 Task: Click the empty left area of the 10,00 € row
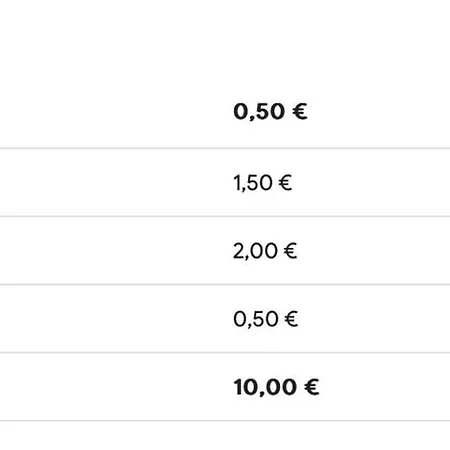[x=113, y=387]
